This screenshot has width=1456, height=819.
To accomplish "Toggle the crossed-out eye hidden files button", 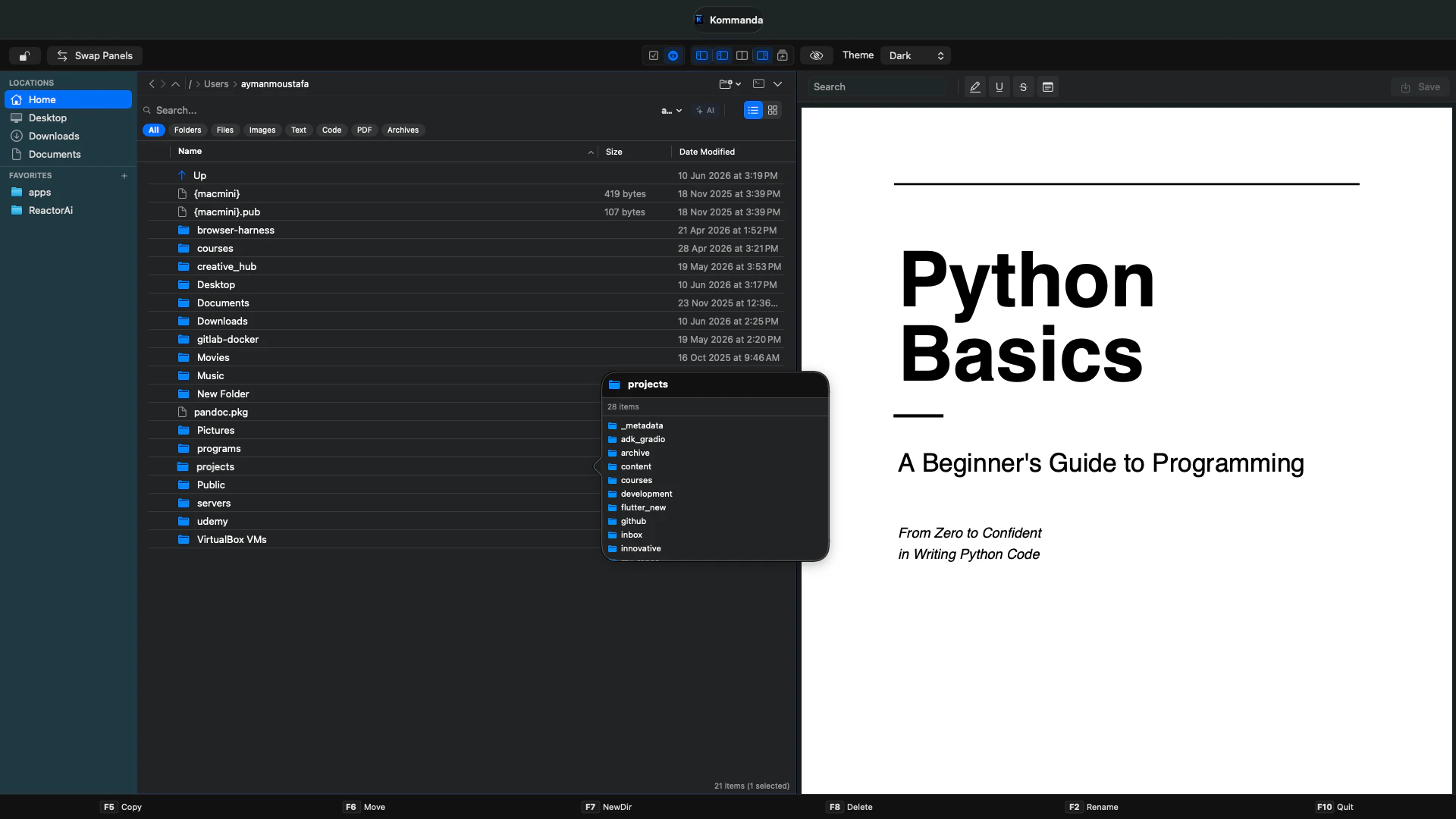I will tap(817, 55).
